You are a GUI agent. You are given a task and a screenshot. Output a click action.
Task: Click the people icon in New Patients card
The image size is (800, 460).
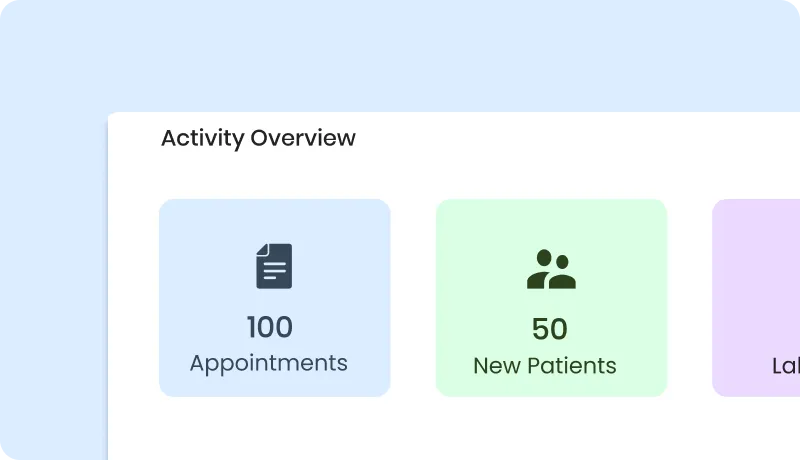pos(551,269)
